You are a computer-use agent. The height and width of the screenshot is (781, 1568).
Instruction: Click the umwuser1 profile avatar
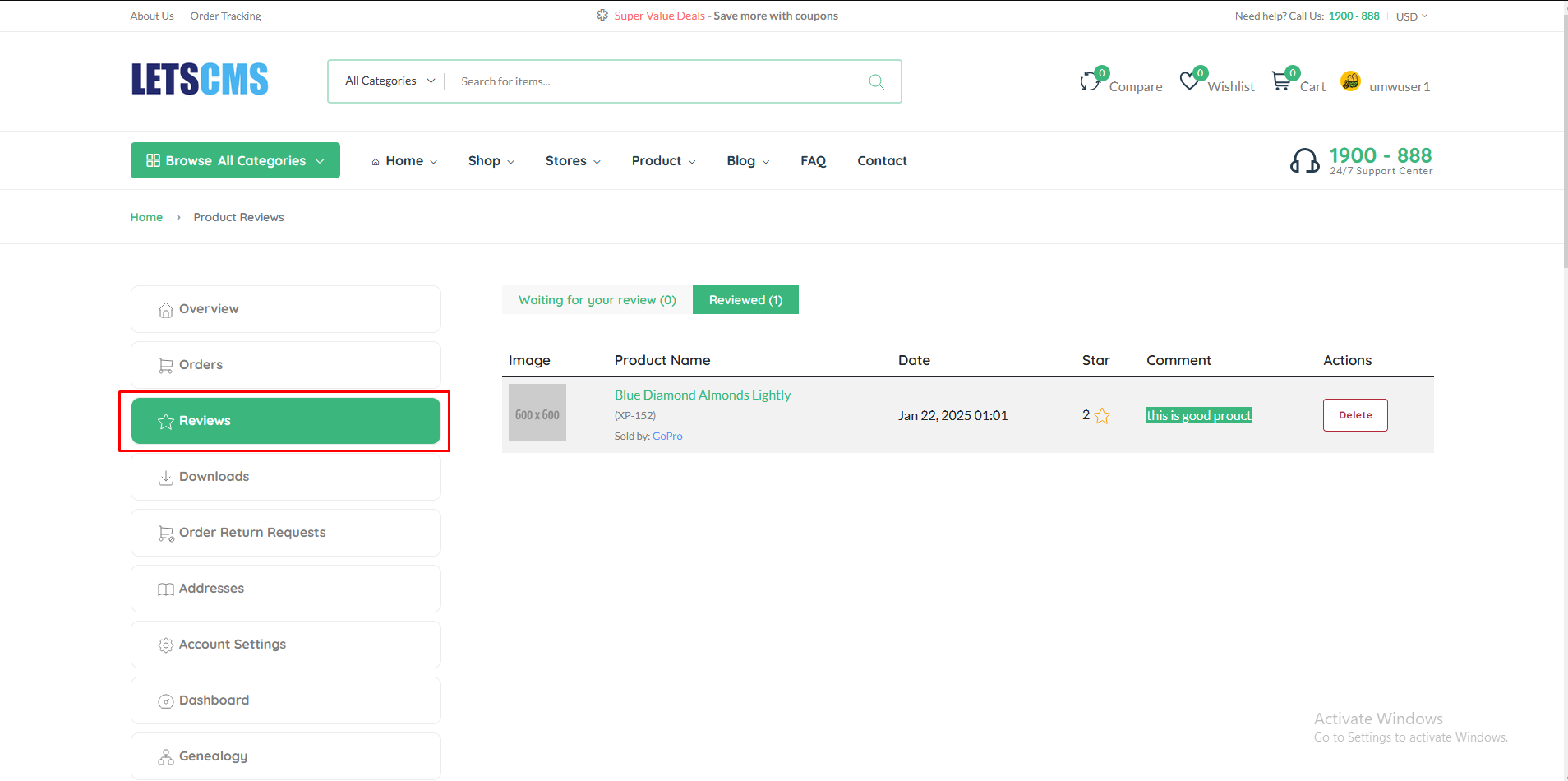click(x=1351, y=81)
